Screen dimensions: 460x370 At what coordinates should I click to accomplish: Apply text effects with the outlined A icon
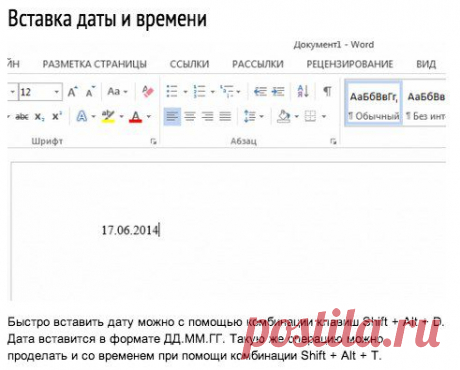pos(82,116)
